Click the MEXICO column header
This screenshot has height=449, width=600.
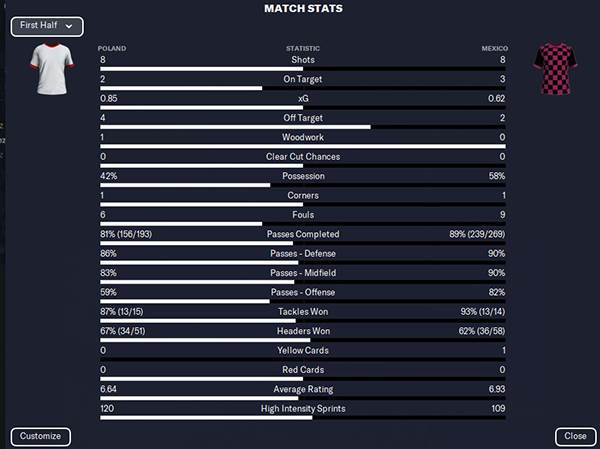click(x=494, y=48)
